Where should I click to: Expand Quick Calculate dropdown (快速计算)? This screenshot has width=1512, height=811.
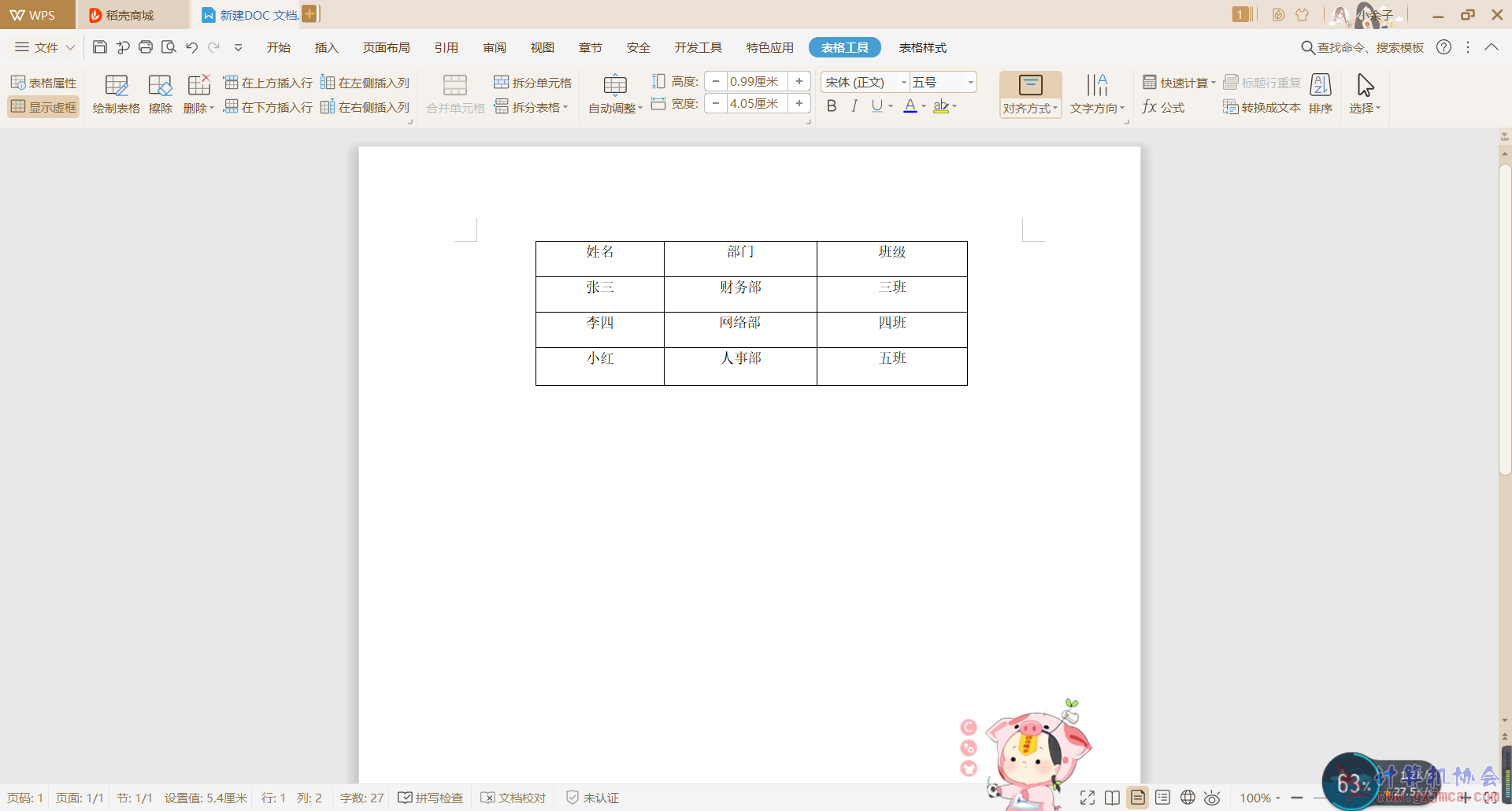[x=1180, y=83]
